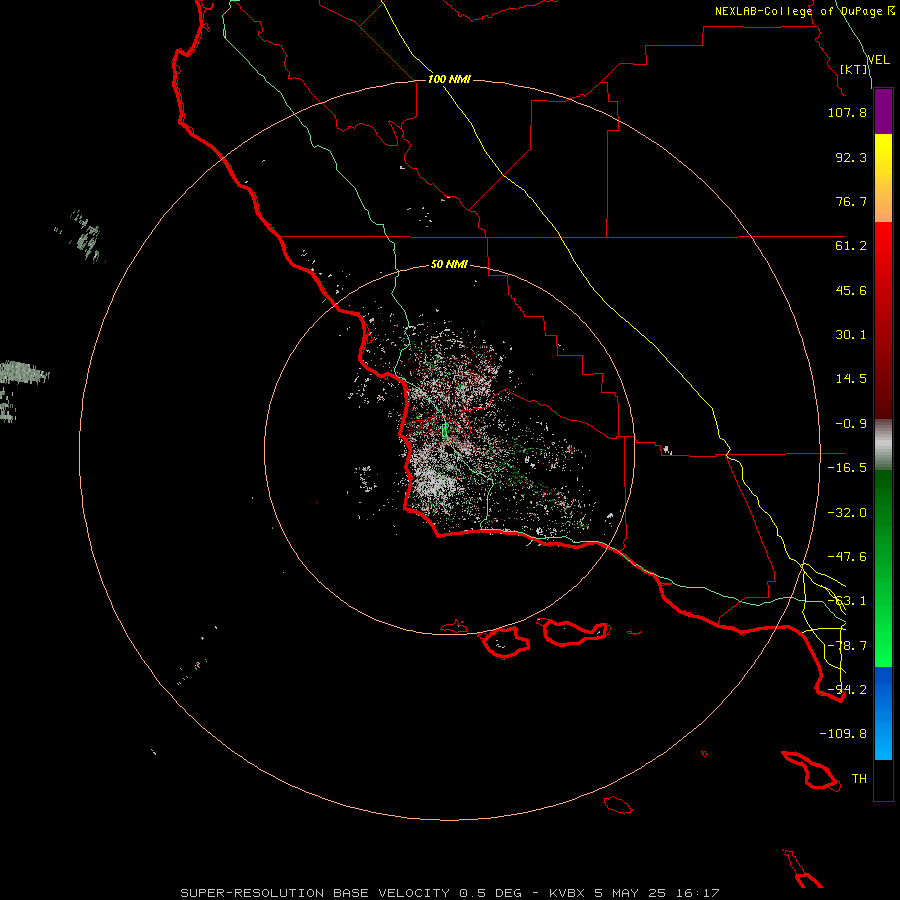Select the 107.8 velocity scale value

click(847, 112)
